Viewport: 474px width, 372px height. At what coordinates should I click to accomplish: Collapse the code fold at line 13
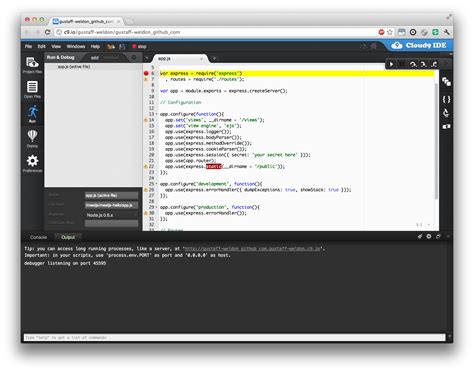tap(156, 114)
